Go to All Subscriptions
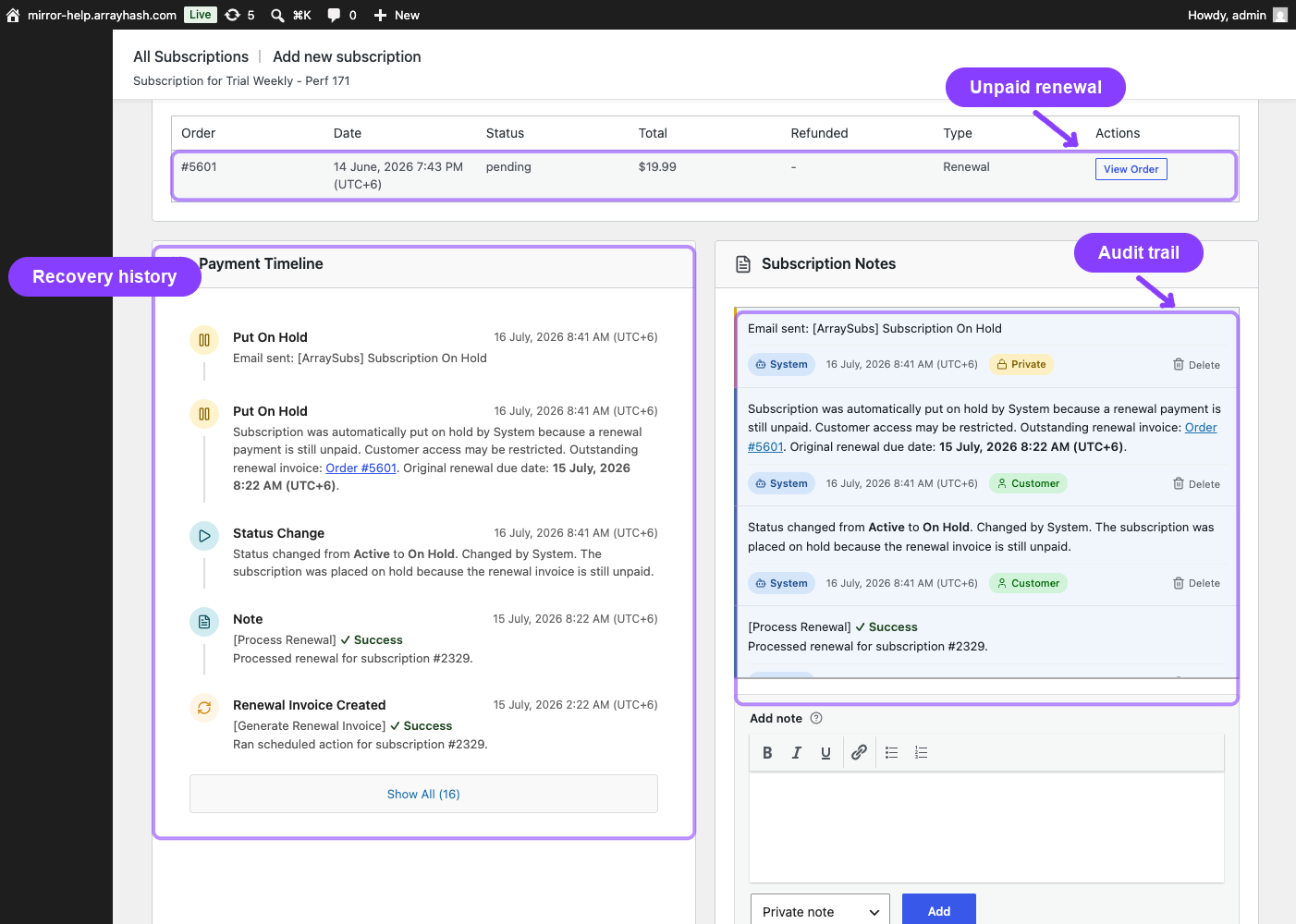The width and height of the screenshot is (1296, 924). pyautogui.click(x=190, y=56)
